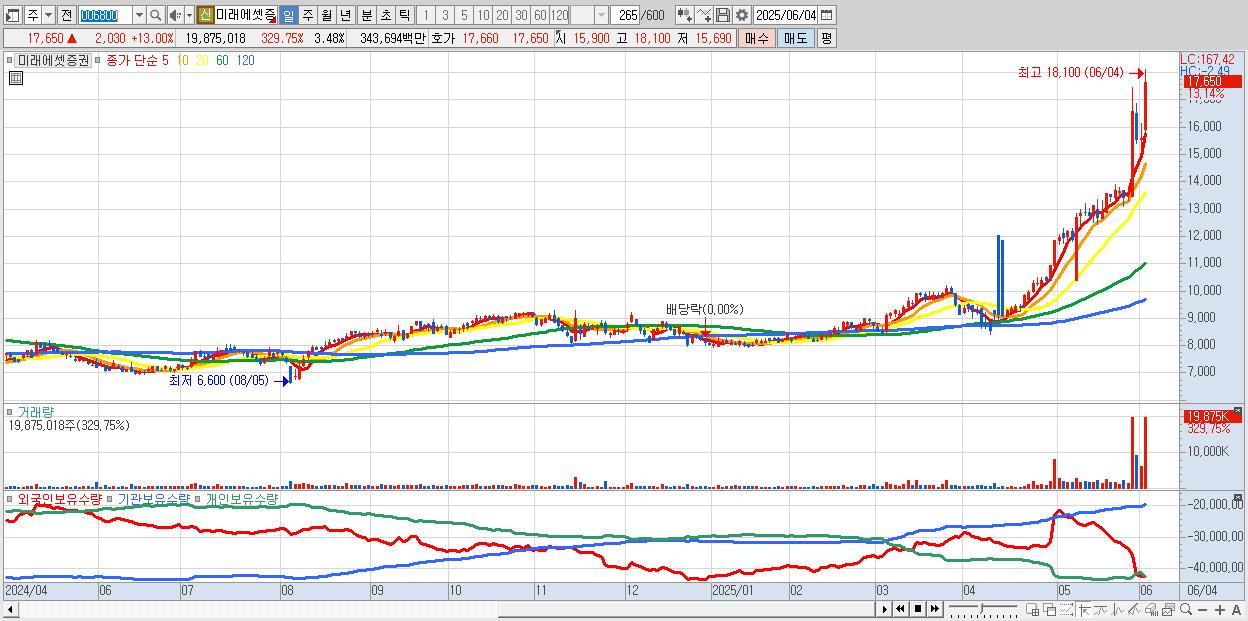Image resolution: width=1248 pixels, height=621 pixels.
Task: Select the 주 (weekly) period toggle
Action: click(x=307, y=15)
